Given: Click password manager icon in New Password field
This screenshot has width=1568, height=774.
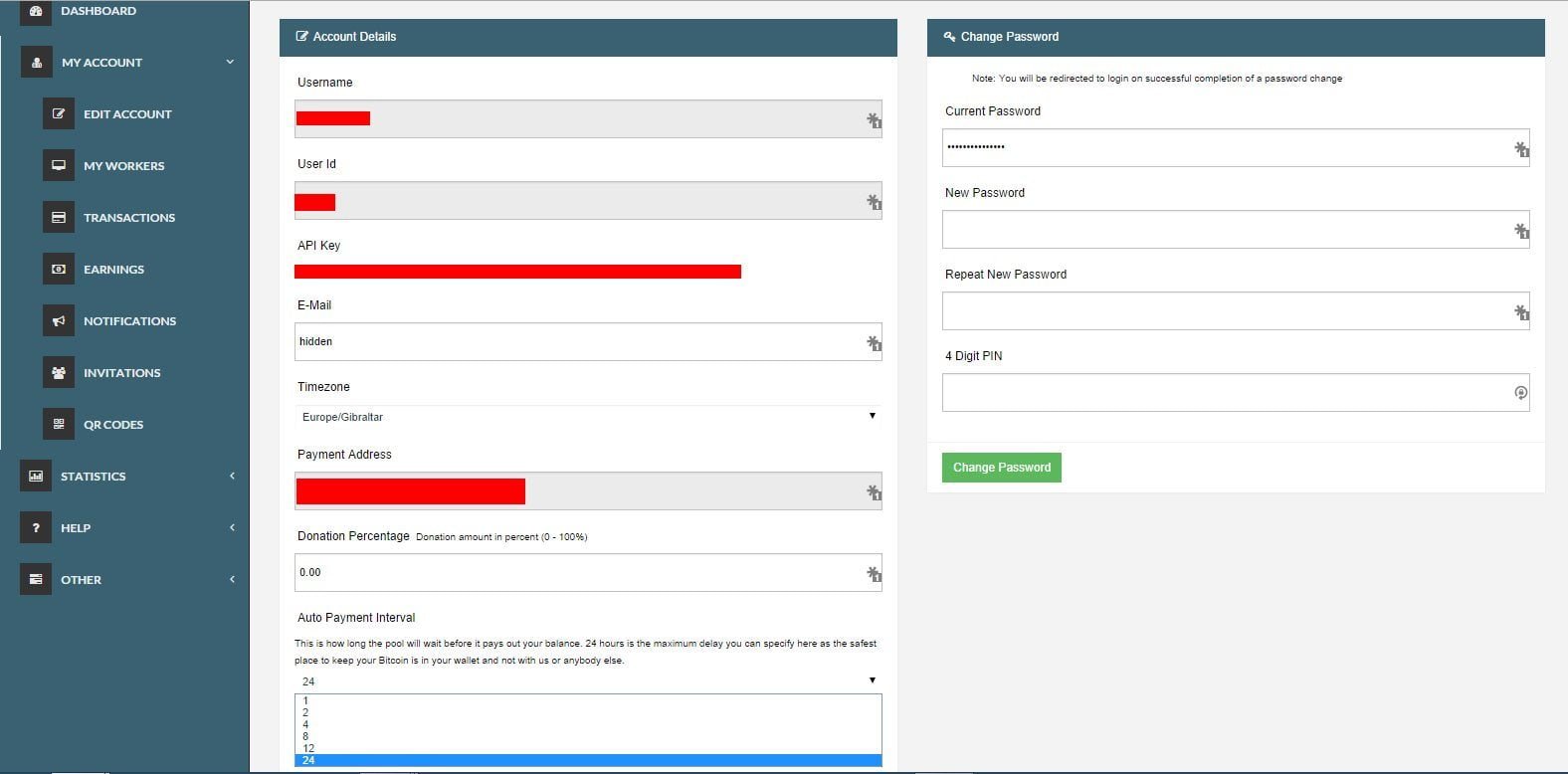Looking at the screenshot, I should tap(1521, 231).
